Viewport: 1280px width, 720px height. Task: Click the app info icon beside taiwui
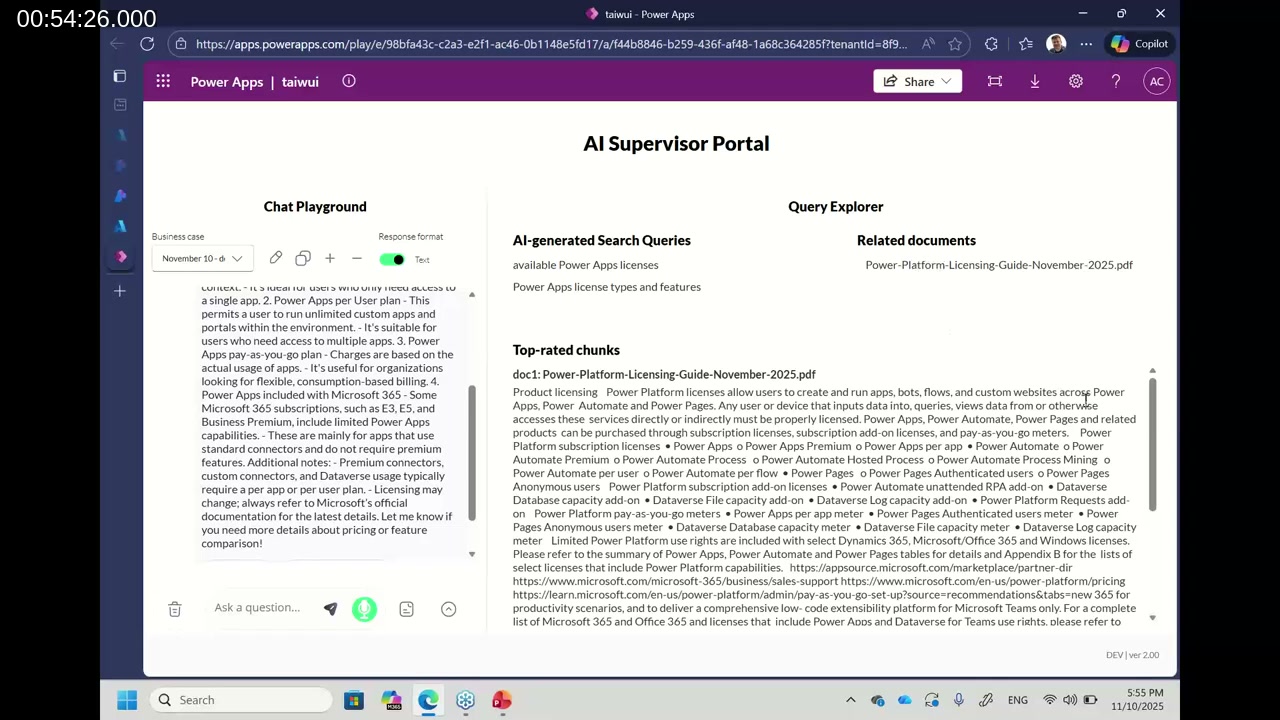coord(349,81)
